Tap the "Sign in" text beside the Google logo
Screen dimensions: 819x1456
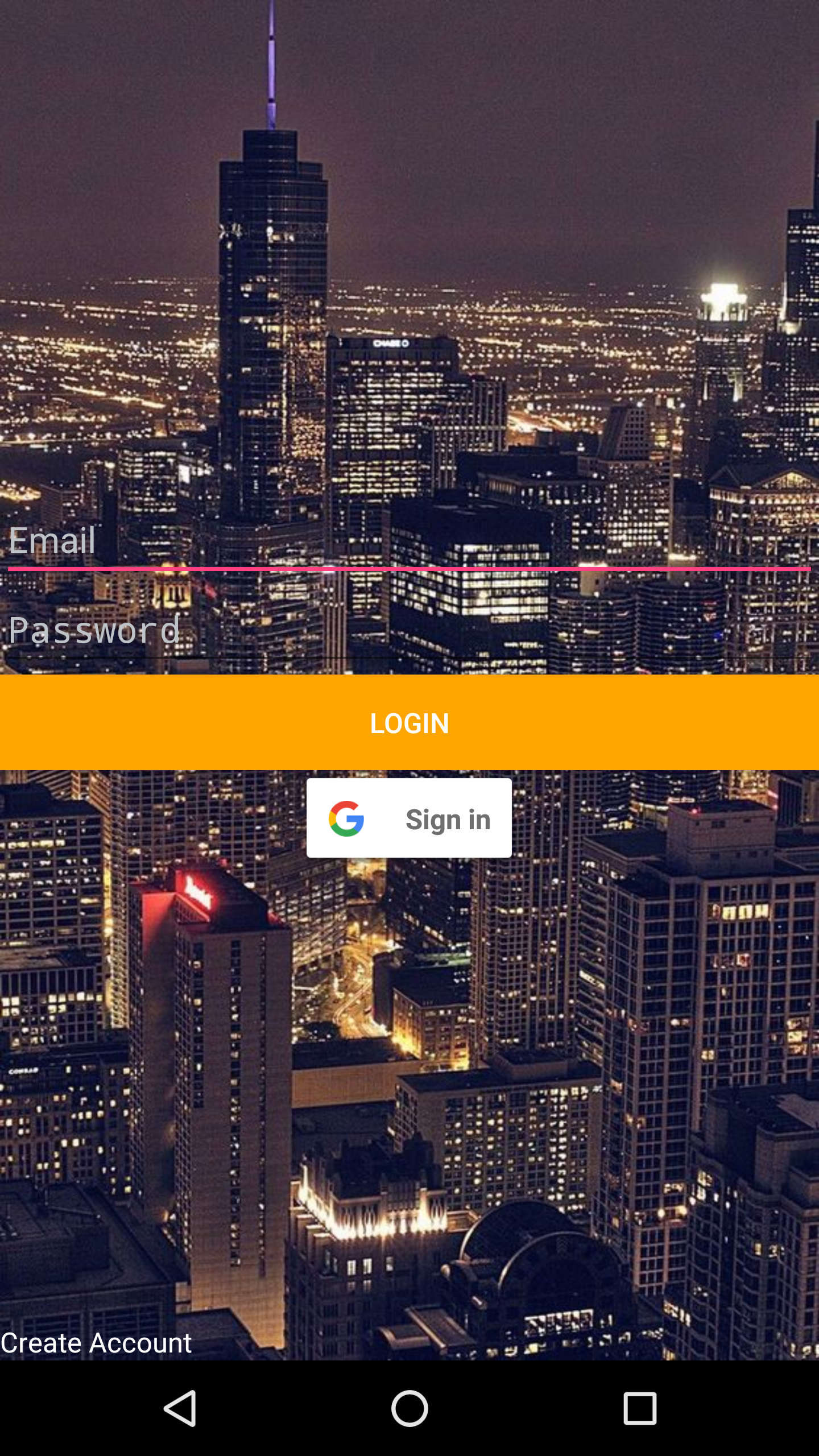point(448,820)
